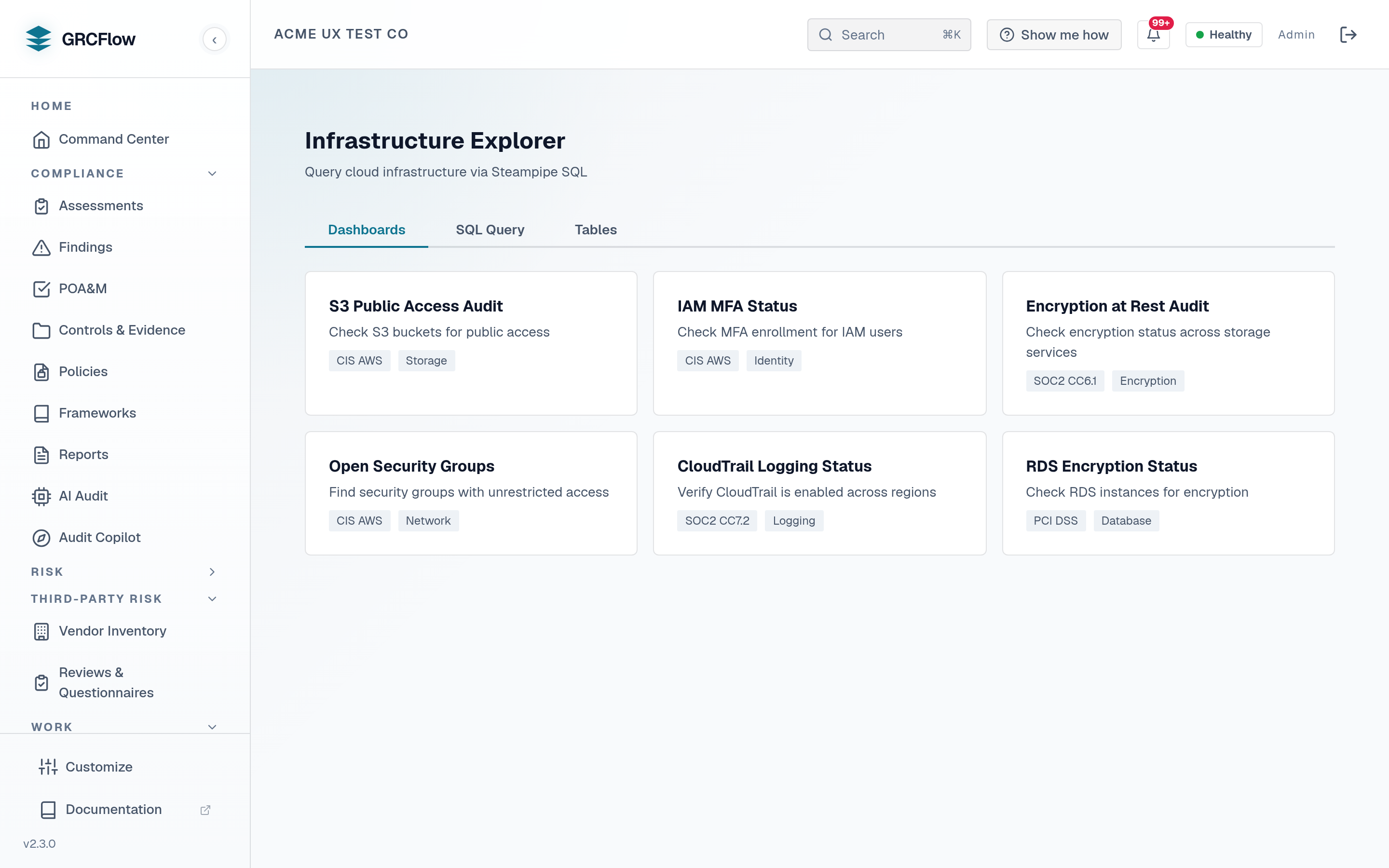Focus the Search input field

pos(889,35)
